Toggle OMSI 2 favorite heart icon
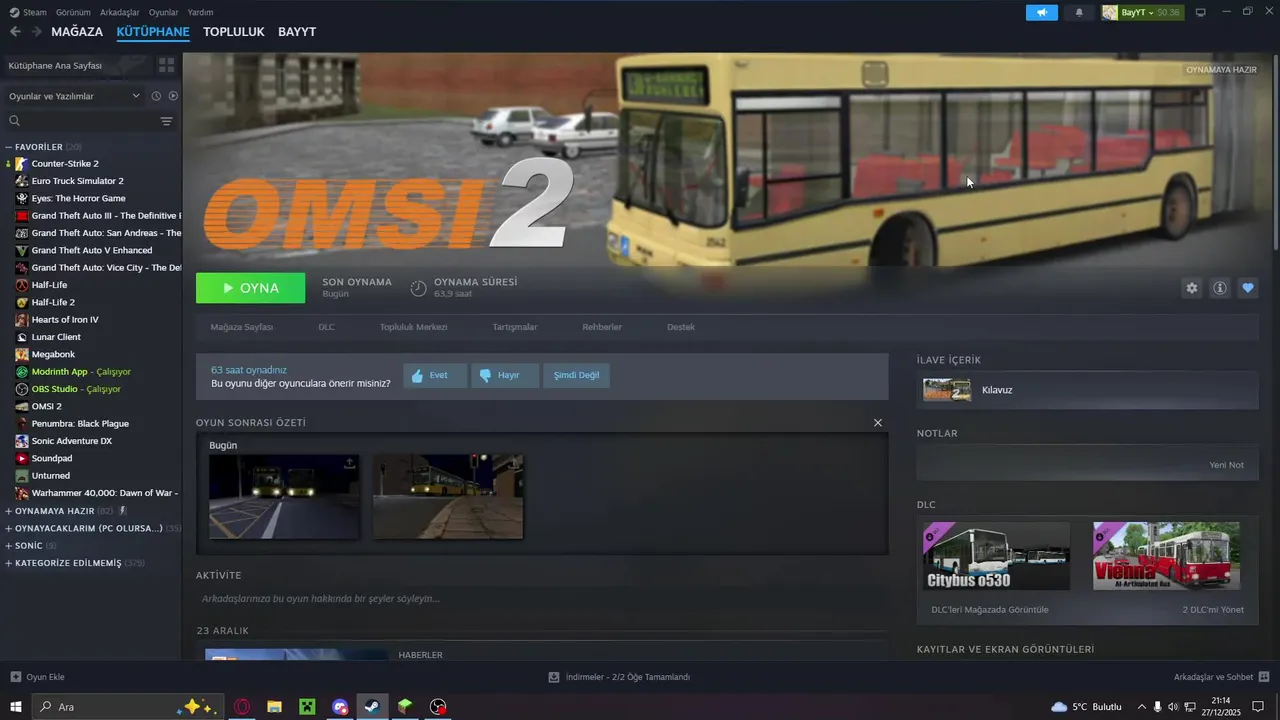 point(1248,288)
